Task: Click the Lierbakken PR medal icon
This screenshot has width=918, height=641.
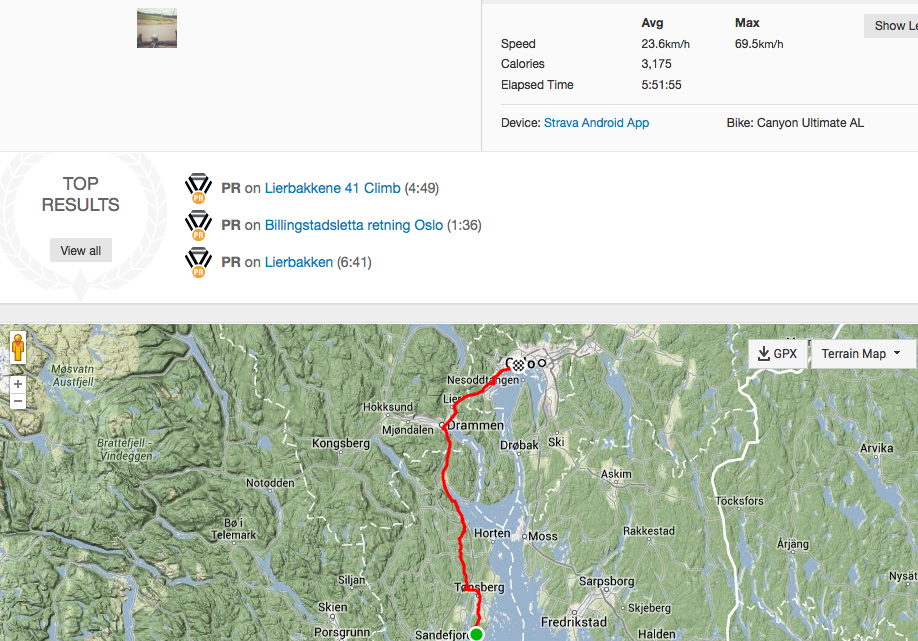Action: pos(198,263)
